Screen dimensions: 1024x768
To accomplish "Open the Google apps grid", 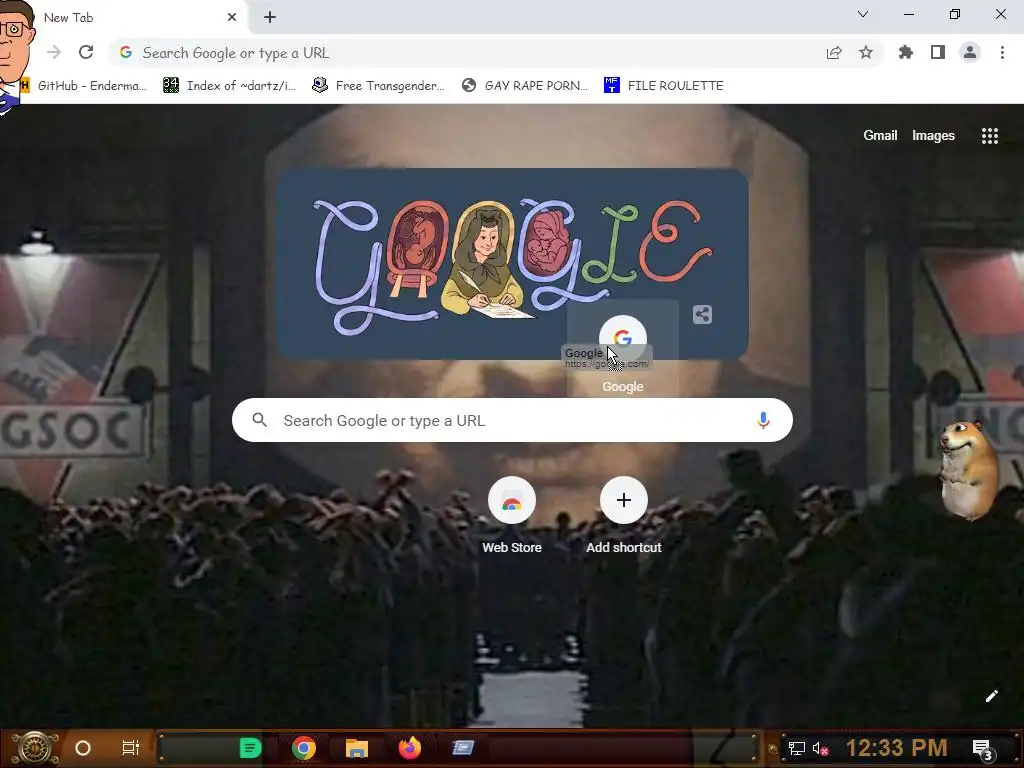I will [x=989, y=136].
